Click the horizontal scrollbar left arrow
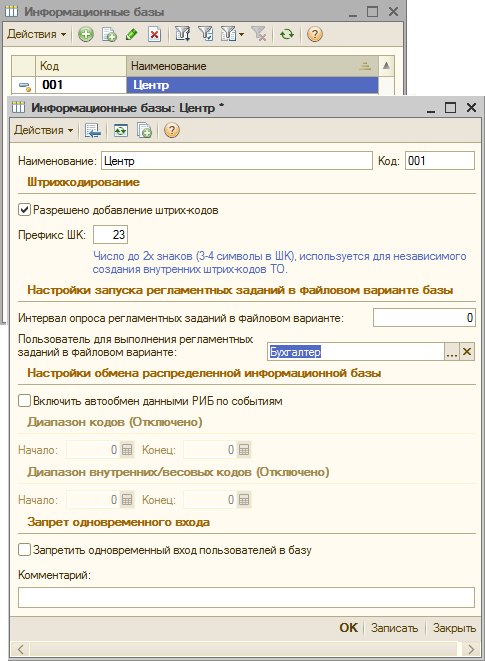485x661 pixels. 20,649
